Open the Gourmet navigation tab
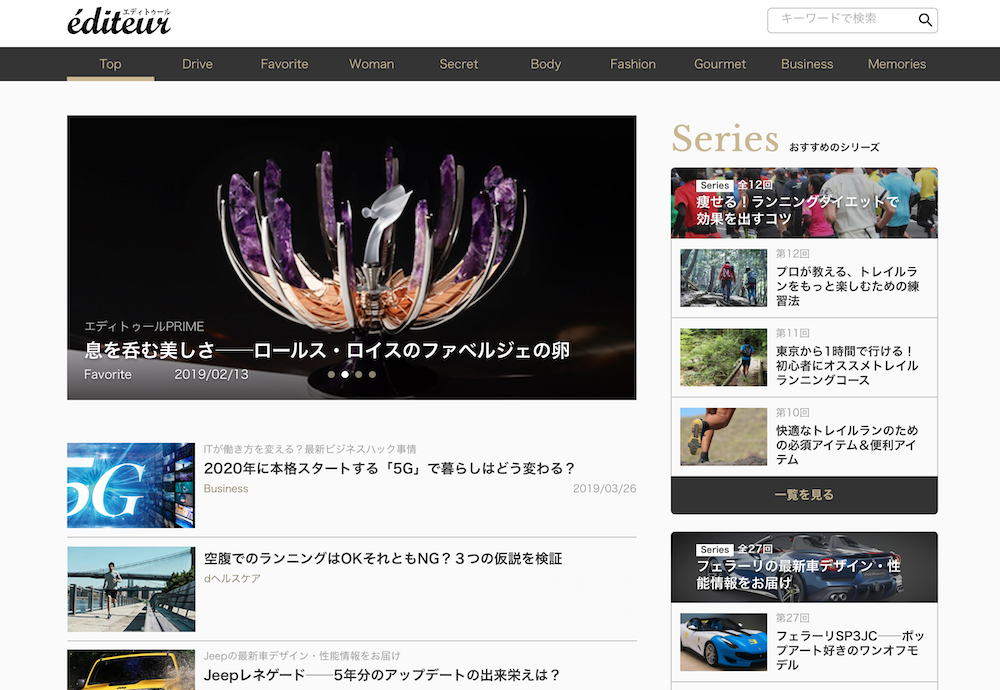 click(x=720, y=64)
